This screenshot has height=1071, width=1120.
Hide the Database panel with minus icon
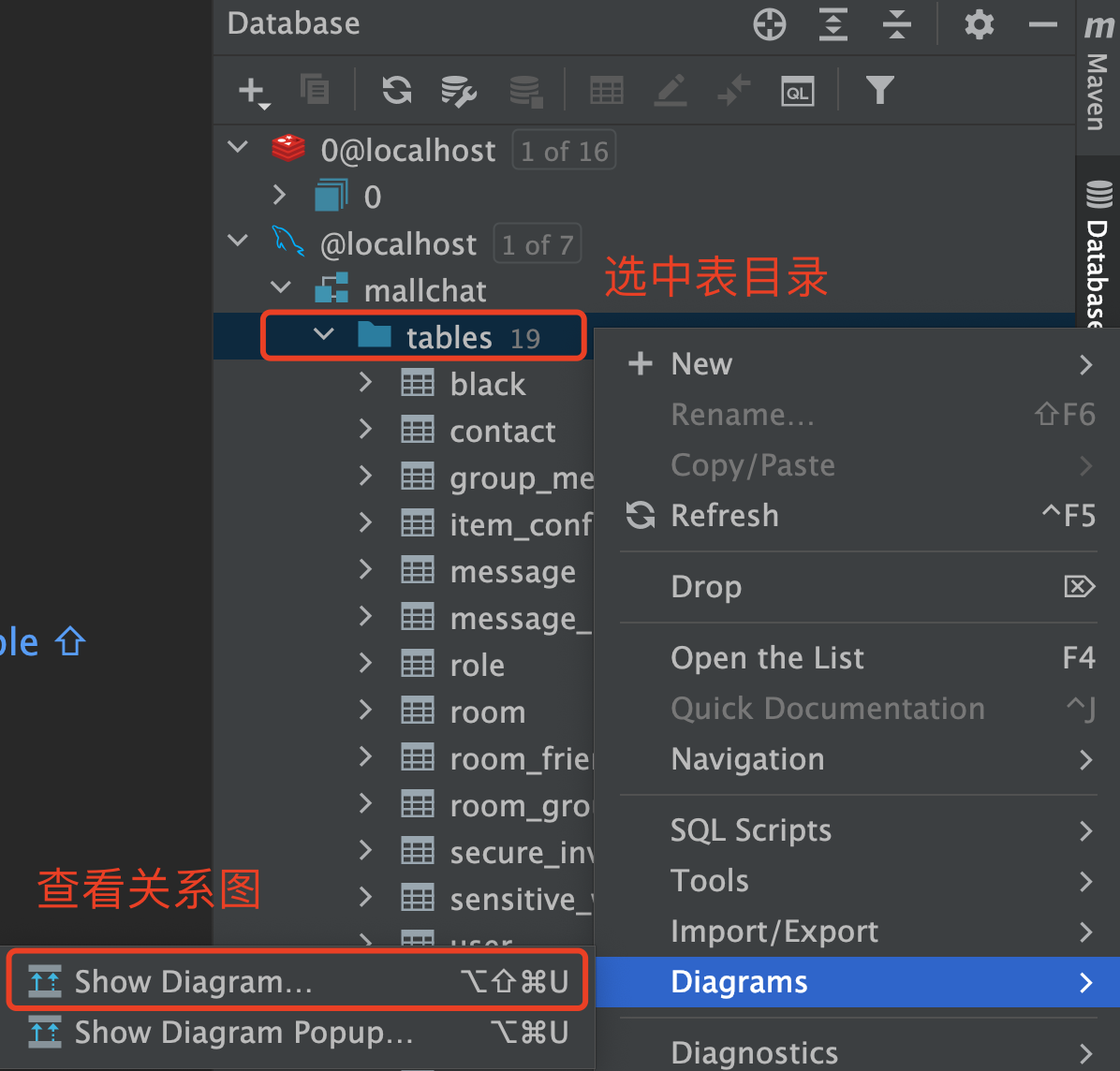[x=1043, y=25]
